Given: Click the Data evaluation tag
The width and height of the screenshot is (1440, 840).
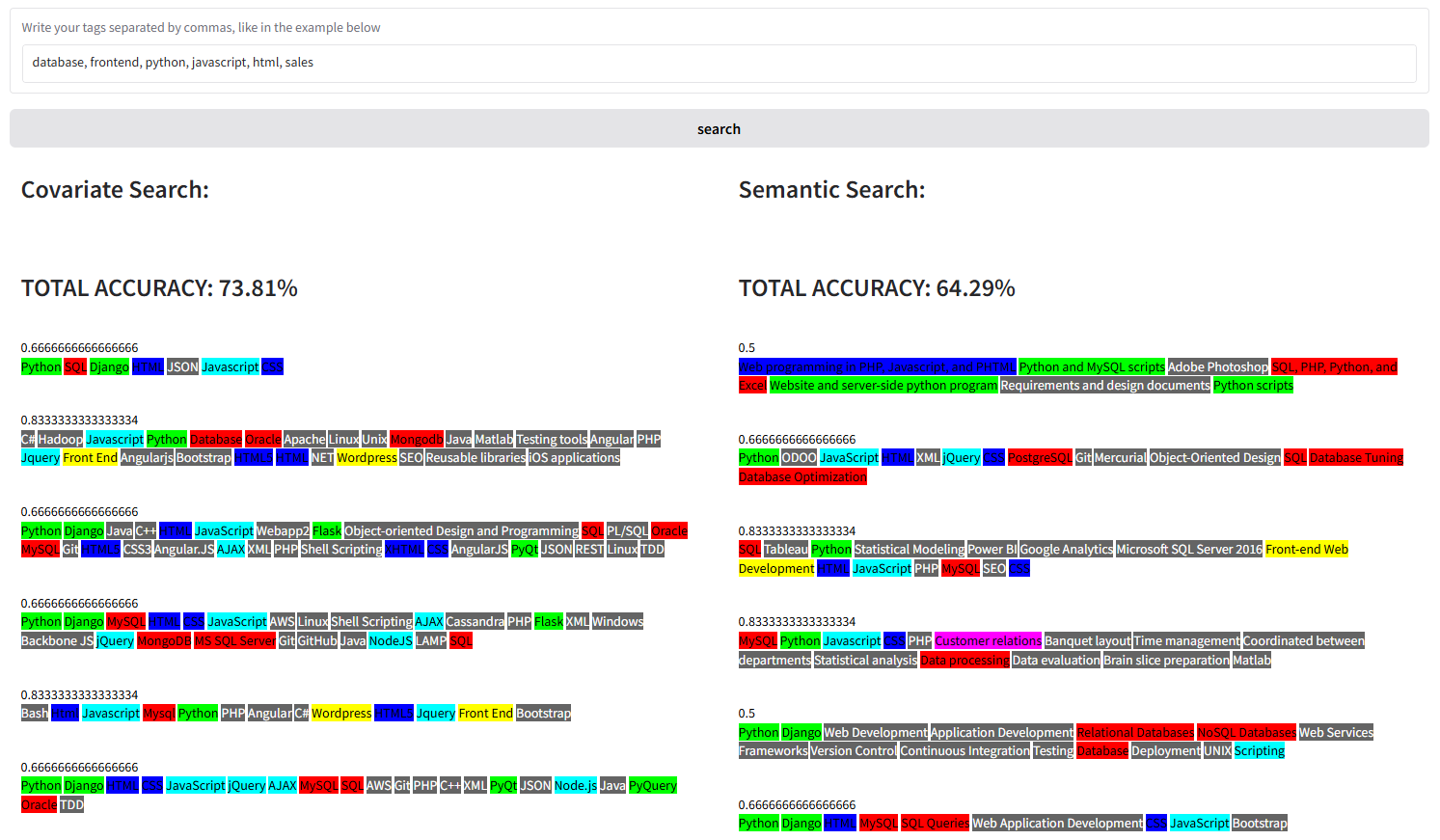Looking at the screenshot, I should tap(1056, 661).
